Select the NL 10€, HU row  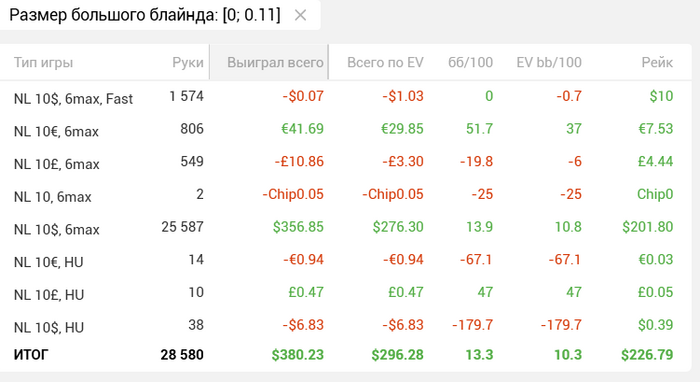click(346, 260)
